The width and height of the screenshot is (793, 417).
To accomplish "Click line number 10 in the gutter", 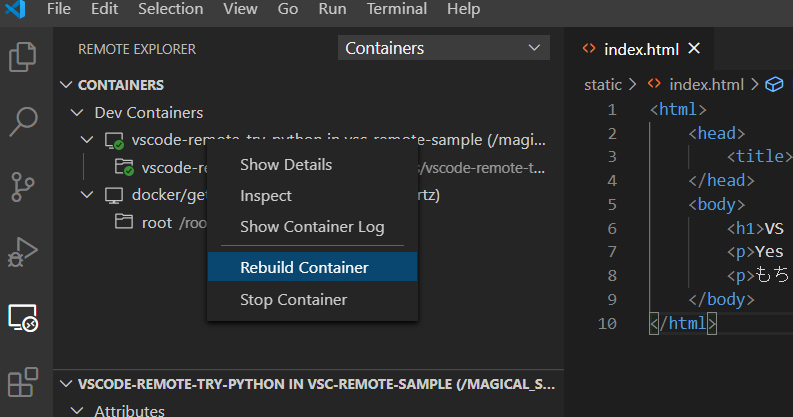I will click(x=607, y=323).
